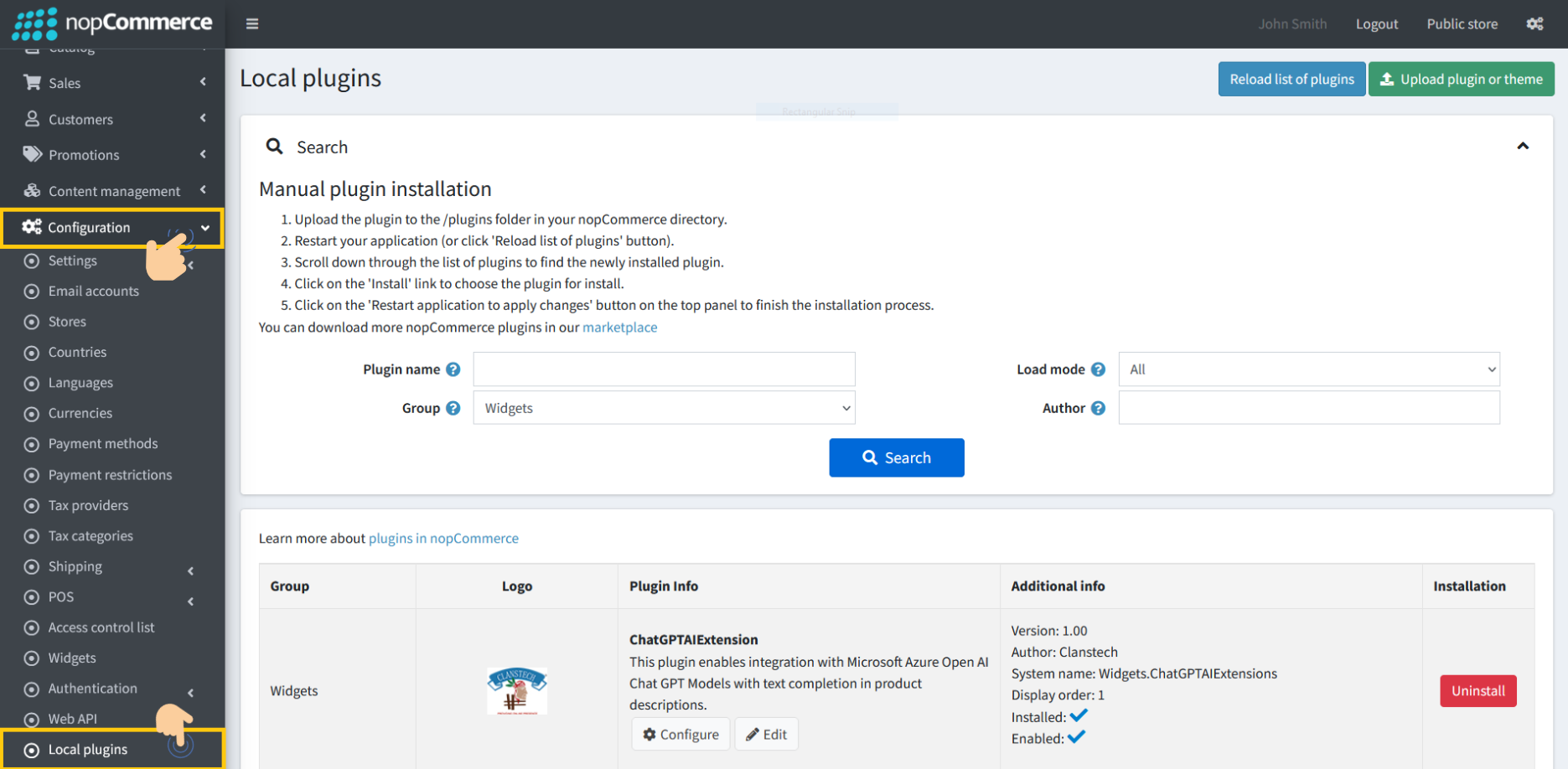Edit the ChatGPTAIExtension plugin
This screenshot has width=1568, height=769.
tap(766, 735)
